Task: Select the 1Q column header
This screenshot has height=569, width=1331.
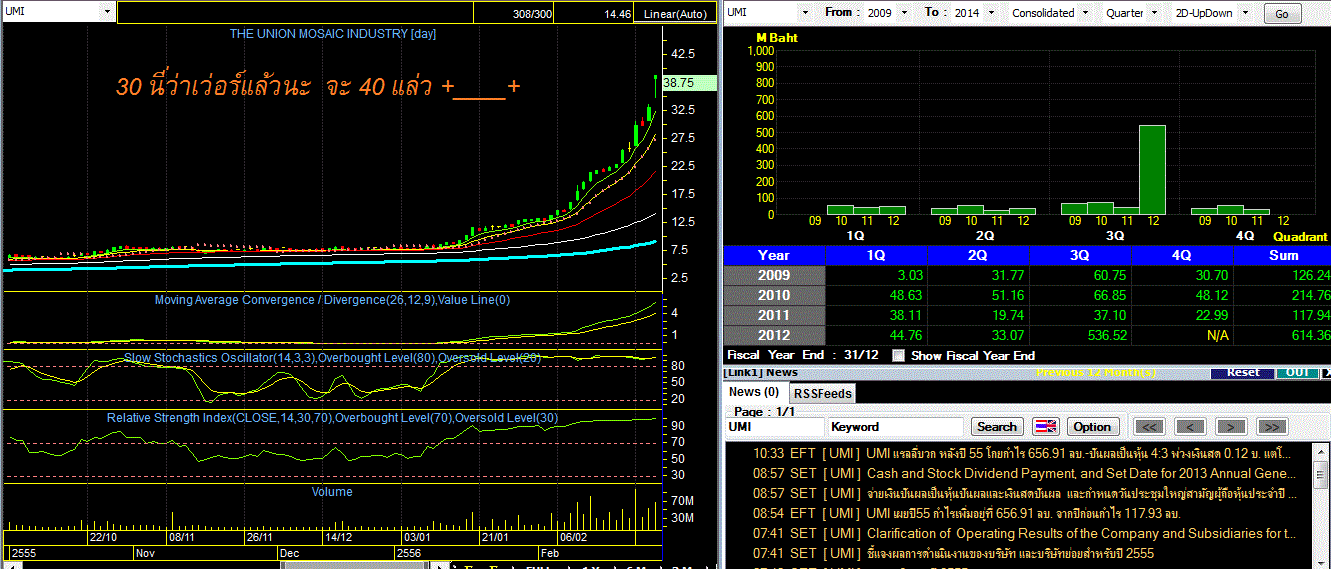Action: click(877, 255)
